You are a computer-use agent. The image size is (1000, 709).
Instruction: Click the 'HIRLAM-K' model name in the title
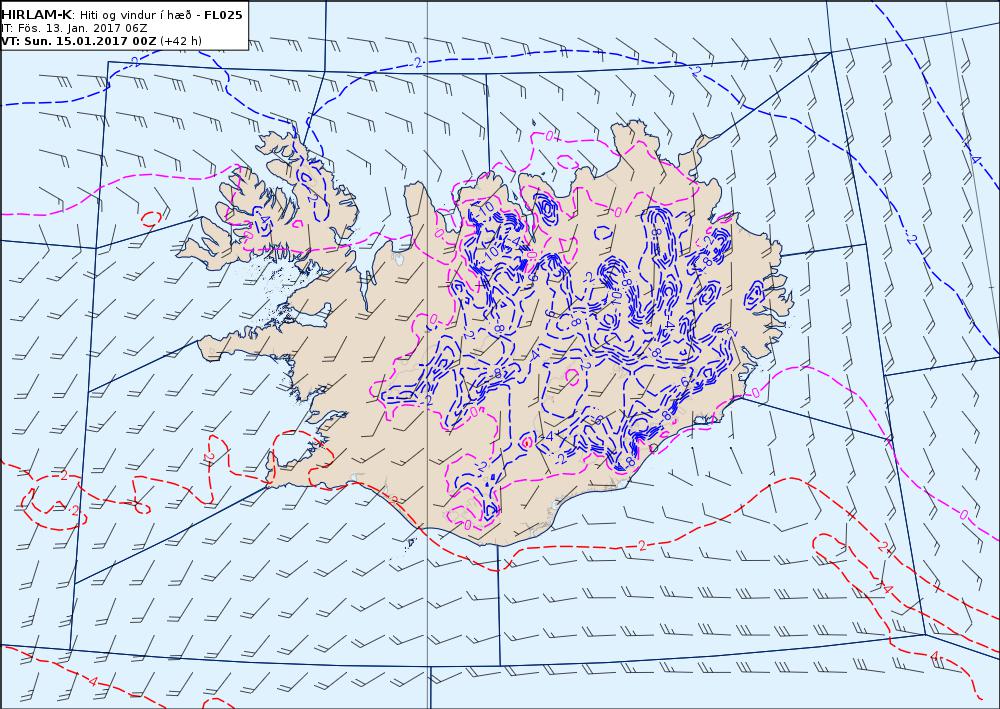point(37,15)
